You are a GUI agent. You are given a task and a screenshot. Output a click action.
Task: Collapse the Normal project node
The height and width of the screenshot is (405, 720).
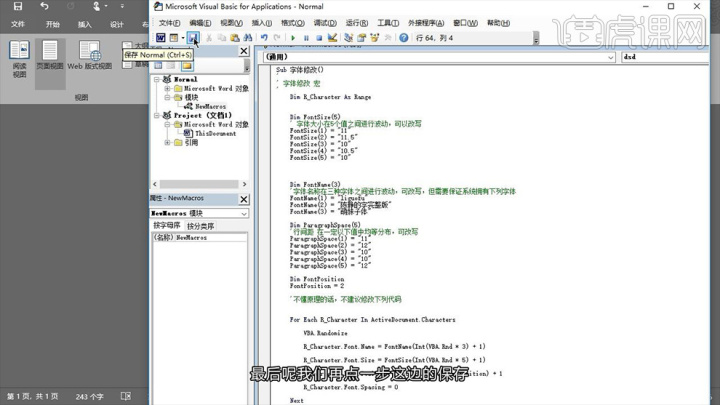pyautogui.click(x=157, y=79)
